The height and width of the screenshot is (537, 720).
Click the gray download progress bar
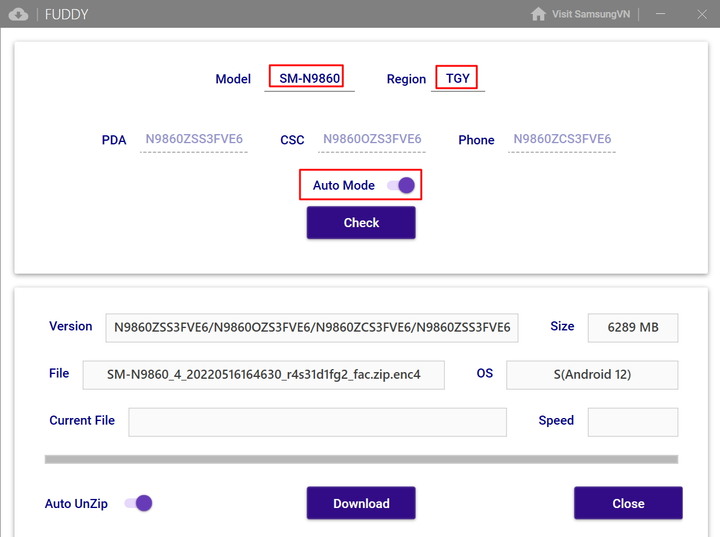[361, 459]
